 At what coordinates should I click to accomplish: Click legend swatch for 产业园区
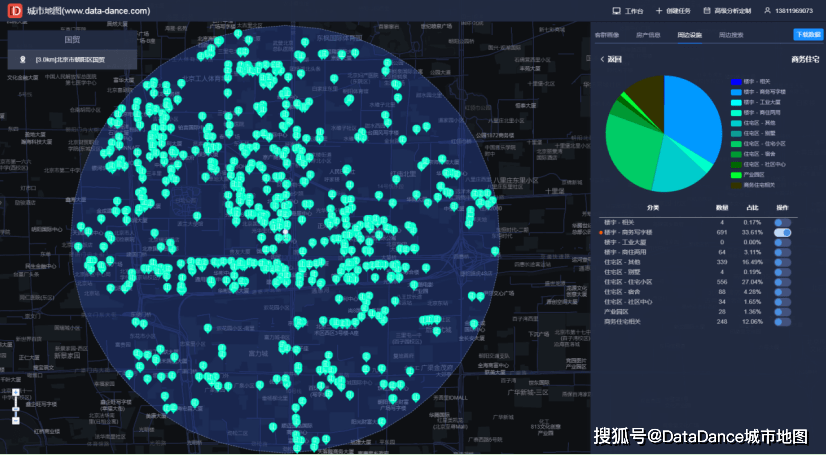click(736, 175)
